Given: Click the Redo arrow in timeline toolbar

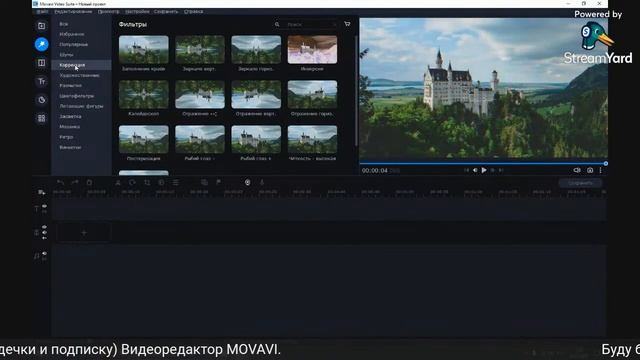Looking at the screenshot, I should [x=75, y=182].
